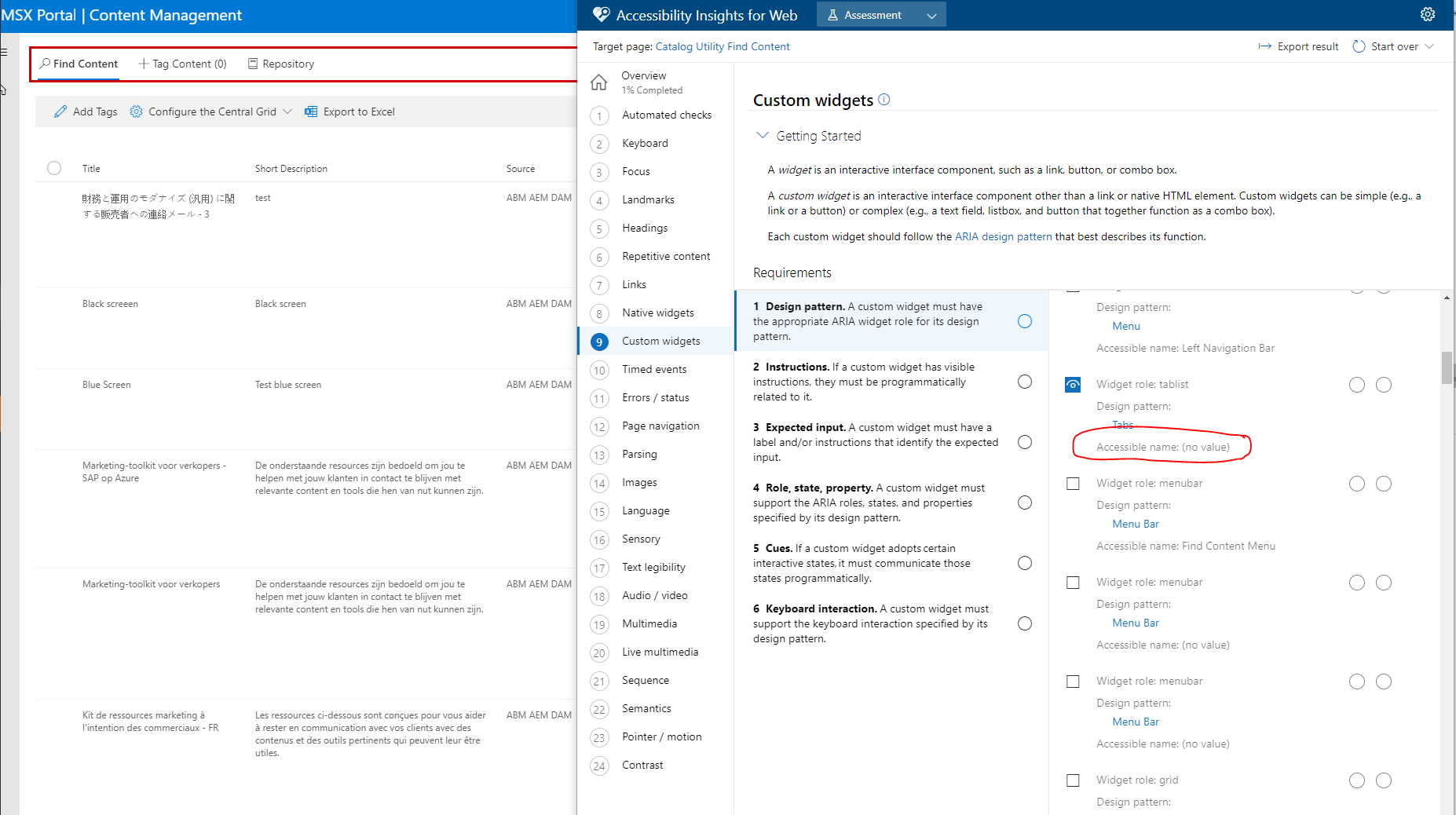Image resolution: width=1456 pixels, height=815 pixels.
Task: Select the Instructions requirement radio
Action: [x=1025, y=382]
